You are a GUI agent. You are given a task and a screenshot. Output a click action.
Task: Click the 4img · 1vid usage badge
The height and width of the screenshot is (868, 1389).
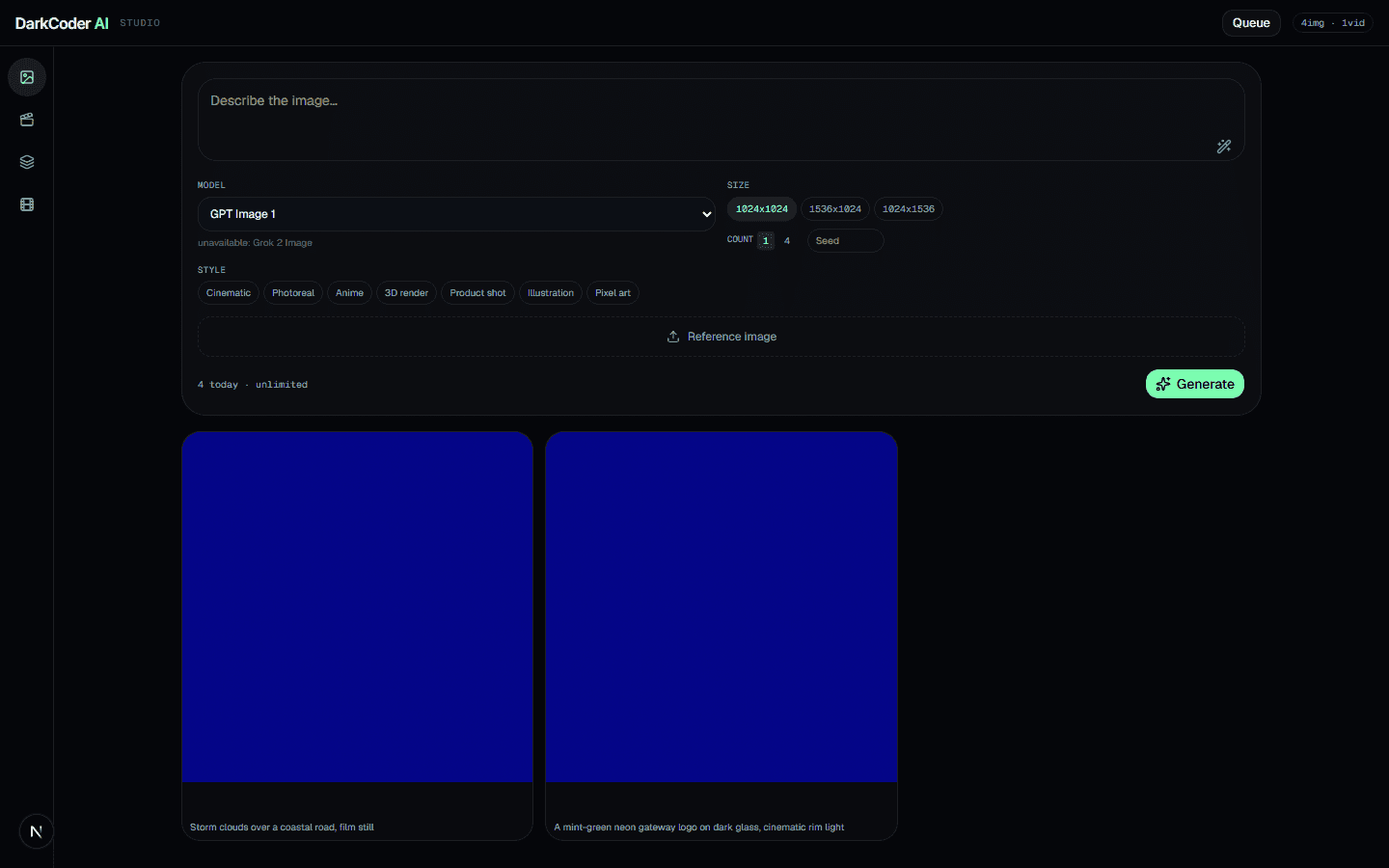(1333, 23)
